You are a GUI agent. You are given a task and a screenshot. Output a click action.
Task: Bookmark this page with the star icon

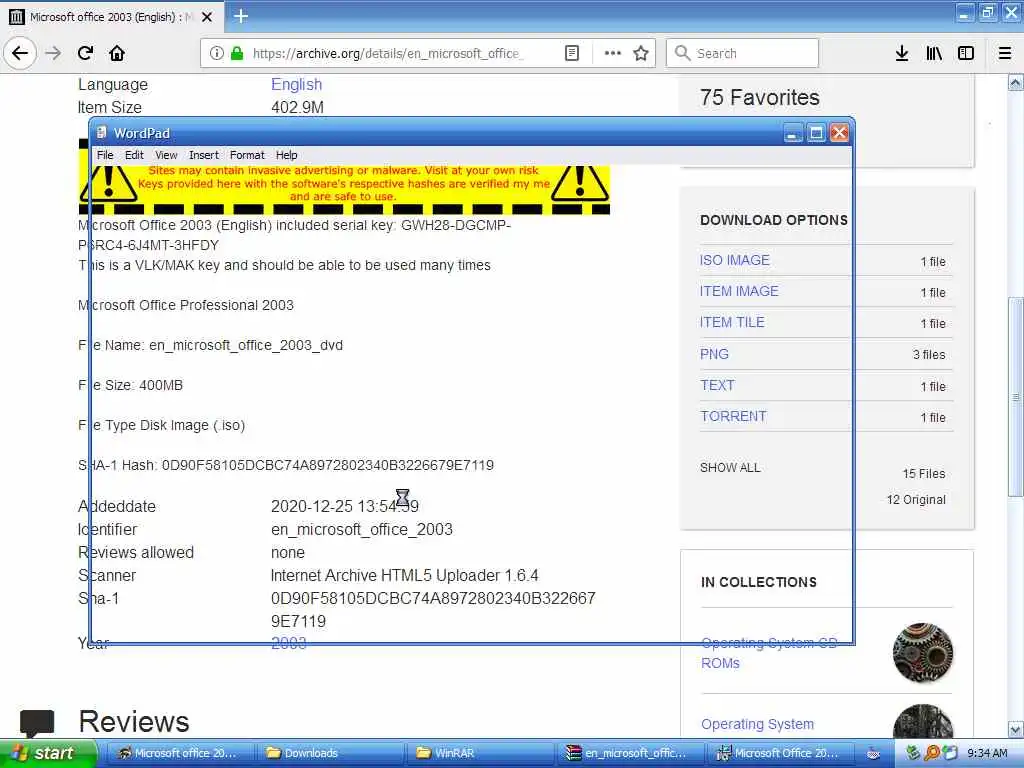(641, 53)
